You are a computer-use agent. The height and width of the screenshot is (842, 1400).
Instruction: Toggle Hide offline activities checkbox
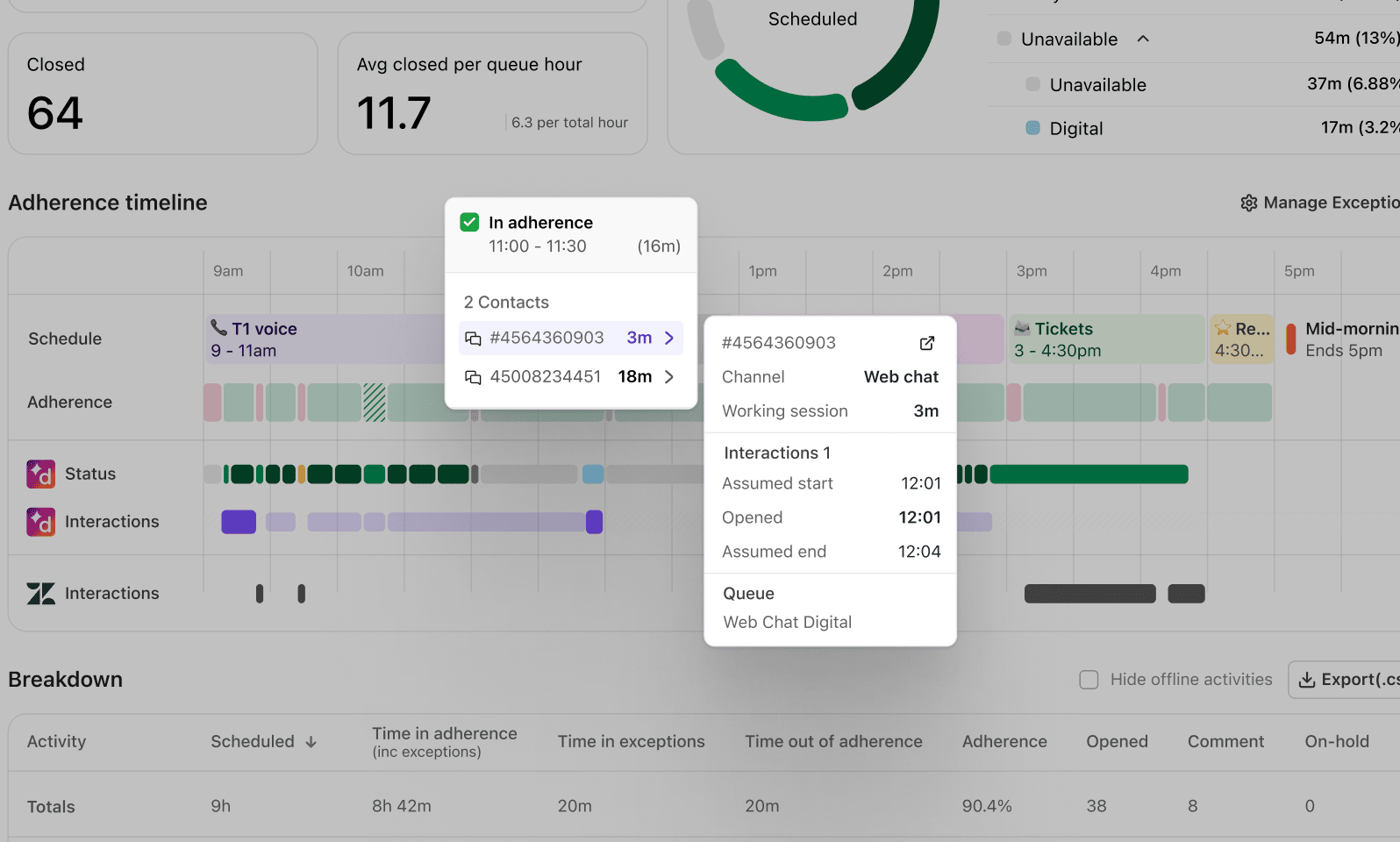pyautogui.click(x=1089, y=680)
